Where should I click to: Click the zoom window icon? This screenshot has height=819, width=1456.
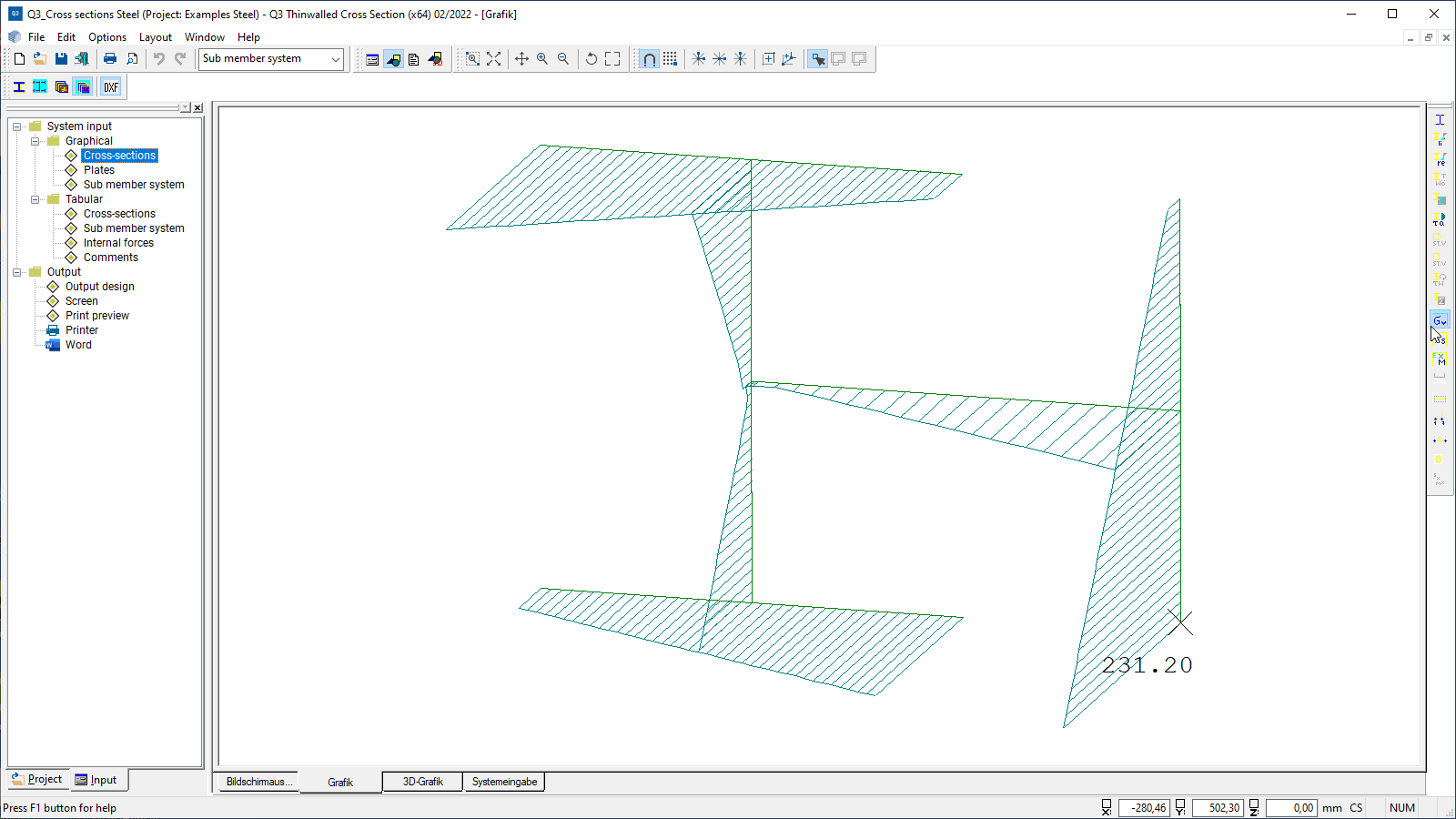[x=472, y=59]
